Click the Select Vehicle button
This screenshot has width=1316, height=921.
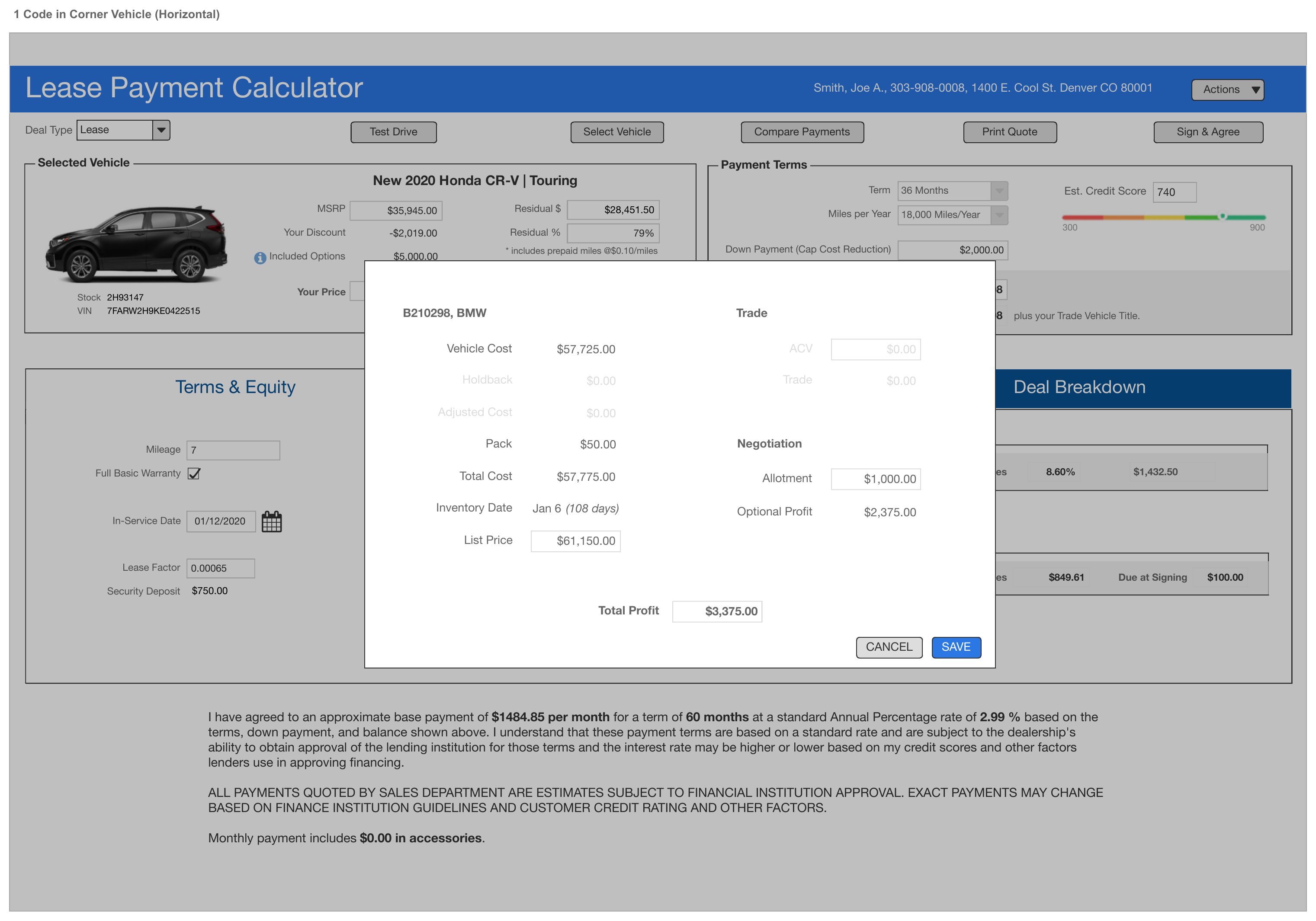[617, 132]
